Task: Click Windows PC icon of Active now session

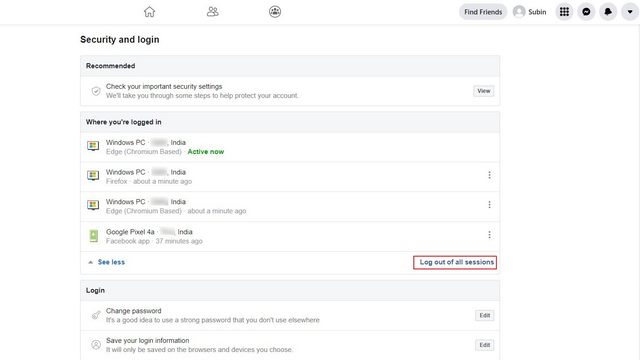Action: click(x=93, y=146)
